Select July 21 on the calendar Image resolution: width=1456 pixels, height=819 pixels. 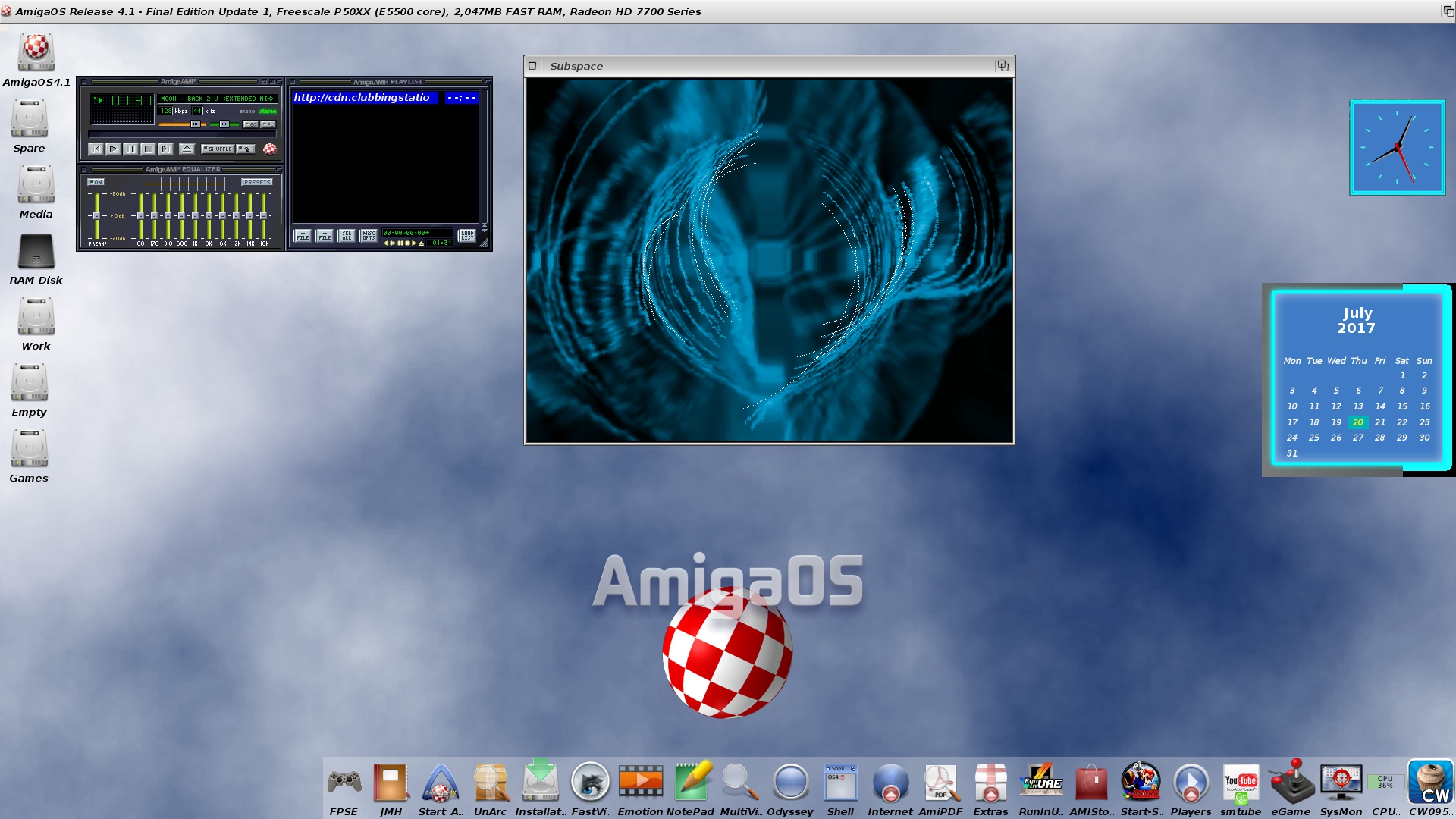[1380, 422]
